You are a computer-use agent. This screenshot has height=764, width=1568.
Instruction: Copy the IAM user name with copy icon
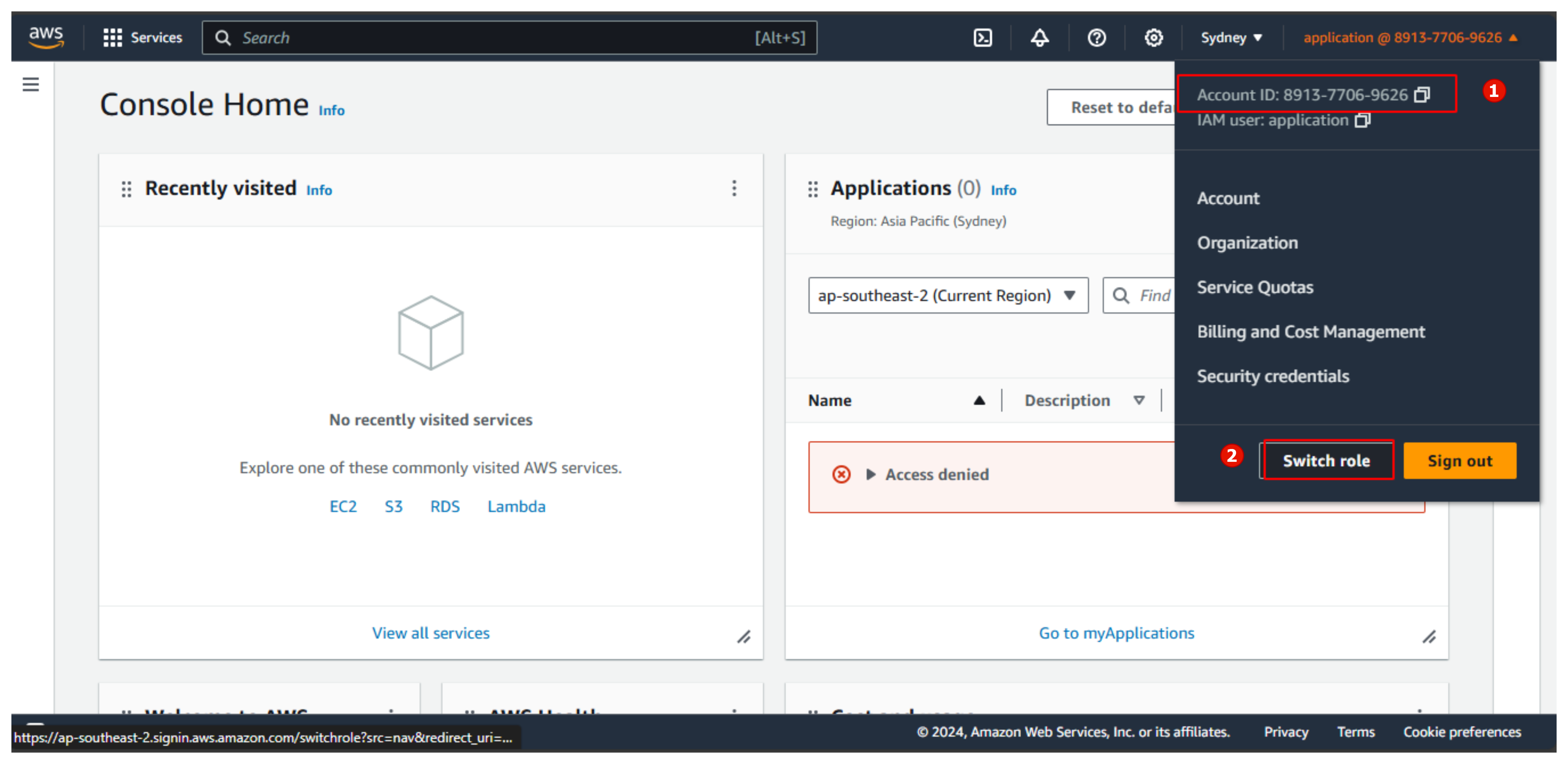pos(1362,121)
